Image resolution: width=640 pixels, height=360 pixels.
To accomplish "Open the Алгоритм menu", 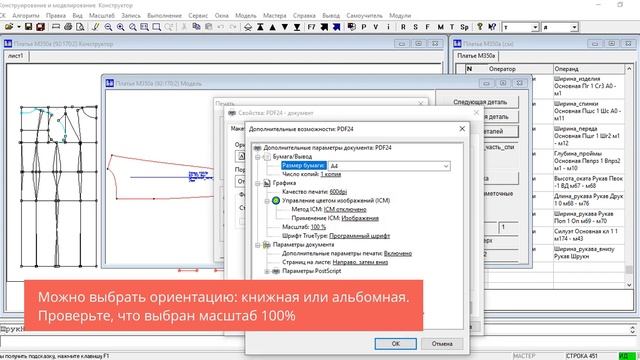I will [x=26, y=16].
